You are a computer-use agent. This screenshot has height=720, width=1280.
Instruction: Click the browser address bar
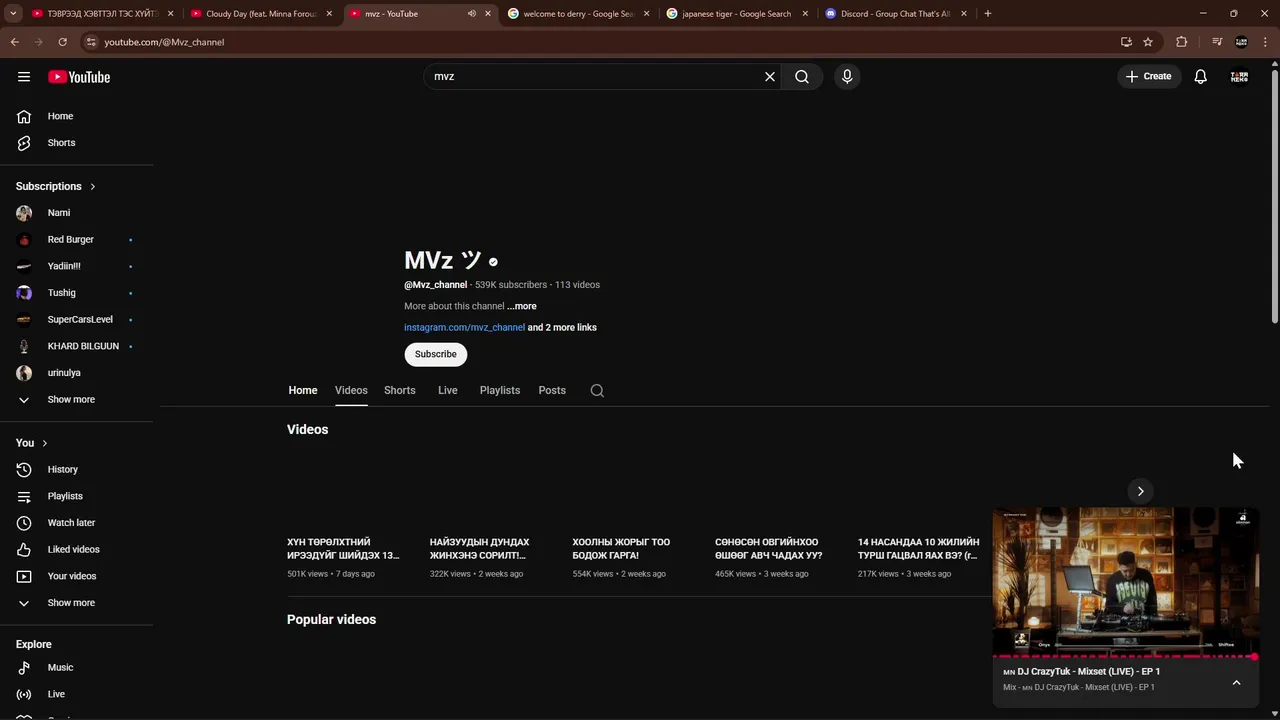pyautogui.click(x=600, y=42)
